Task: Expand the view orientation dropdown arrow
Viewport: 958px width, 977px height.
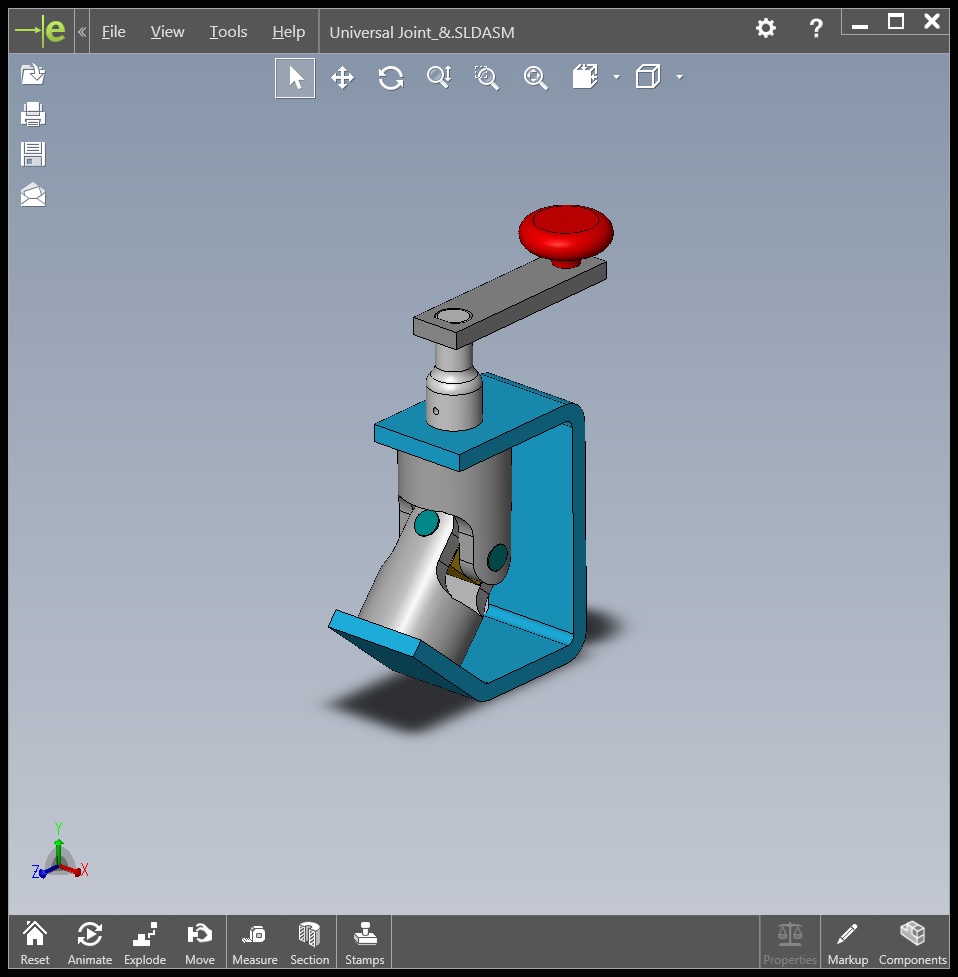Action: (616, 77)
